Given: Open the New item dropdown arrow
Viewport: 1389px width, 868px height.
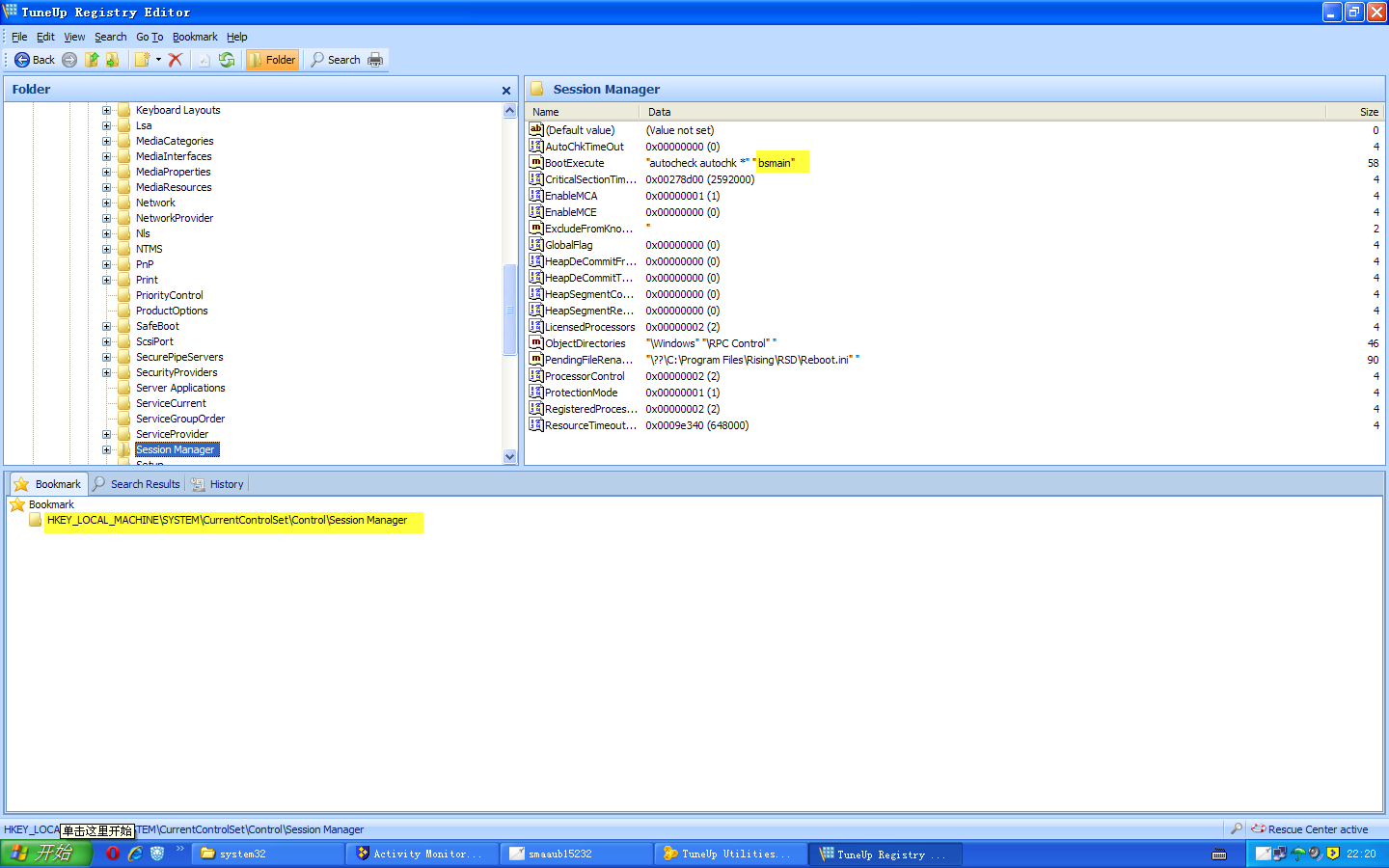Looking at the screenshot, I should [158, 60].
